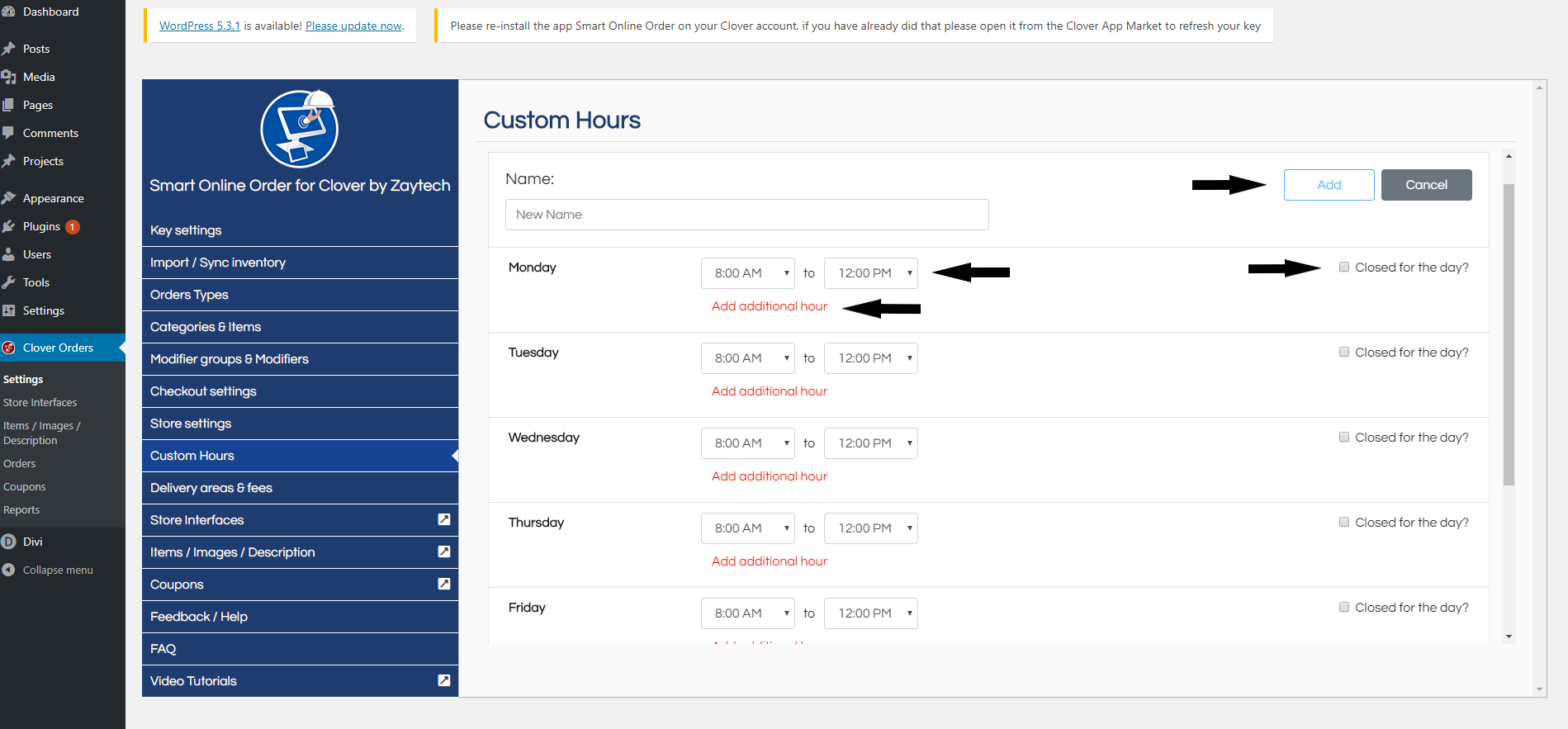Click the Tools wrench icon
This screenshot has width=1568, height=729.
(x=9, y=282)
